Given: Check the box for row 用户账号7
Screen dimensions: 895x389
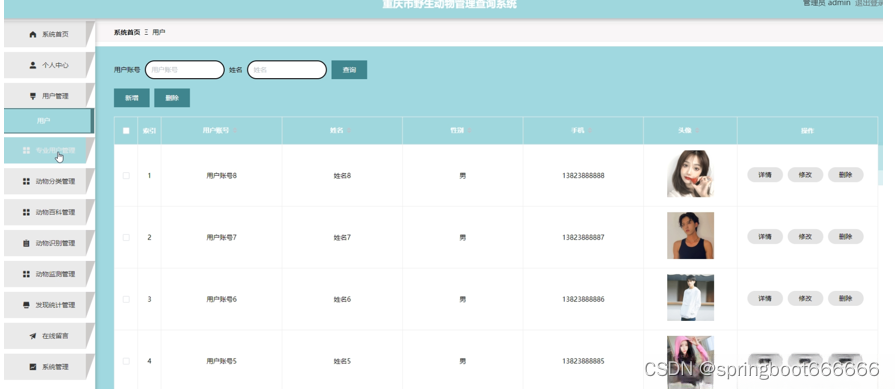Looking at the screenshot, I should click(x=126, y=237).
